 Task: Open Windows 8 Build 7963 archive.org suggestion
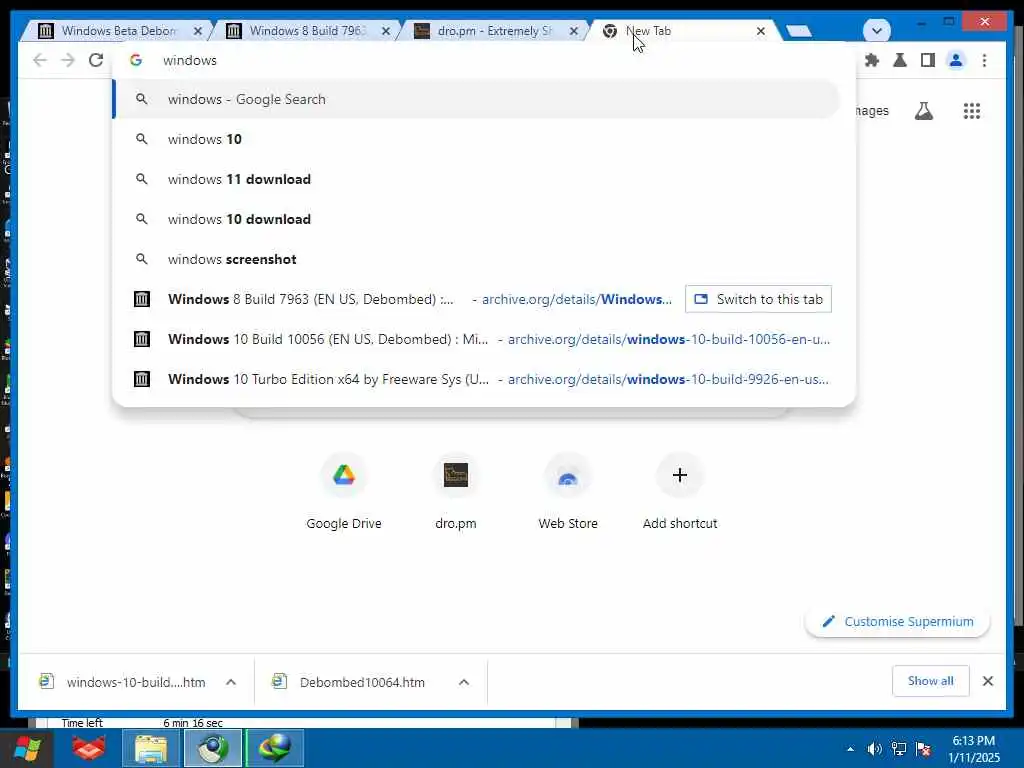click(x=398, y=299)
